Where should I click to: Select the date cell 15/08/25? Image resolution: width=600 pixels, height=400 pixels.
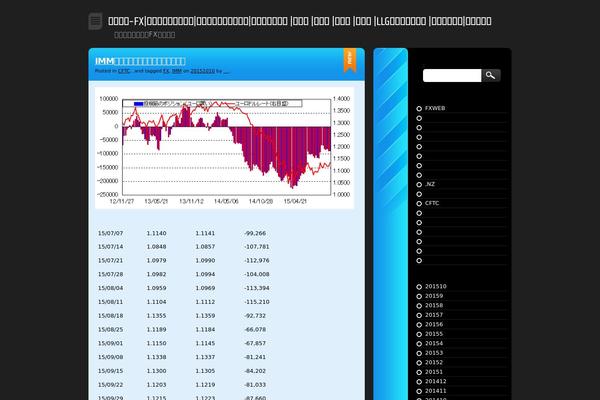click(x=110, y=330)
